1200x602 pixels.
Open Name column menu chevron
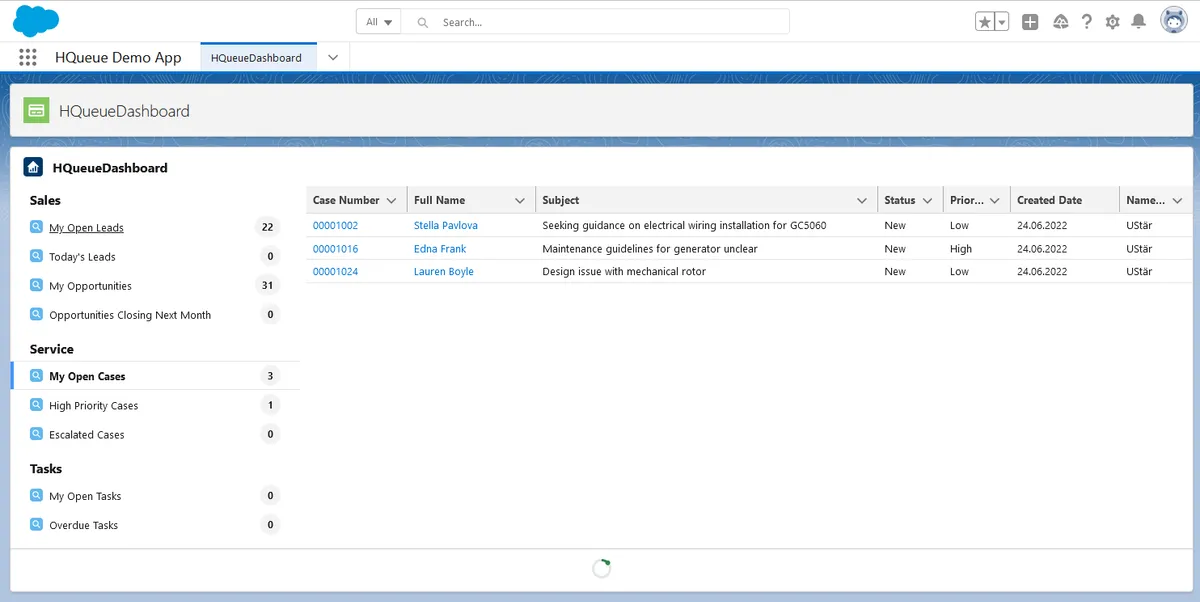point(1177,201)
